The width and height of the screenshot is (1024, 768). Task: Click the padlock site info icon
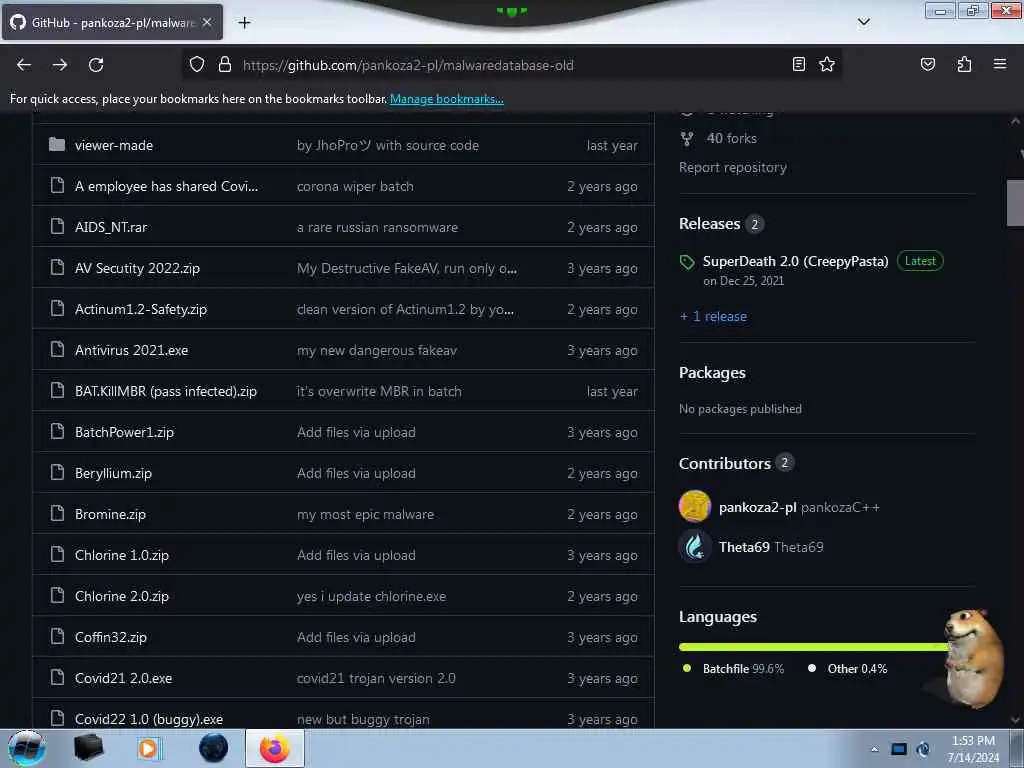tap(225, 65)
